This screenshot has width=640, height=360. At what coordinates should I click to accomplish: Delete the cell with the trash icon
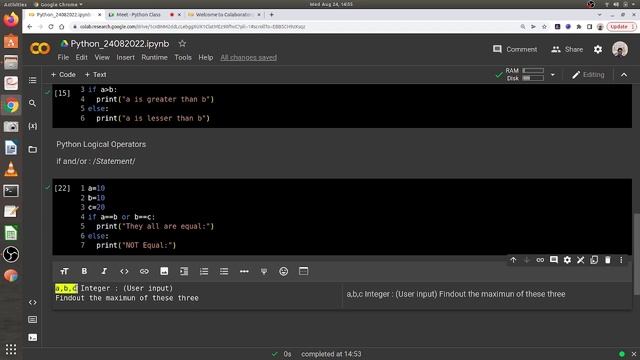click(607, 260)
